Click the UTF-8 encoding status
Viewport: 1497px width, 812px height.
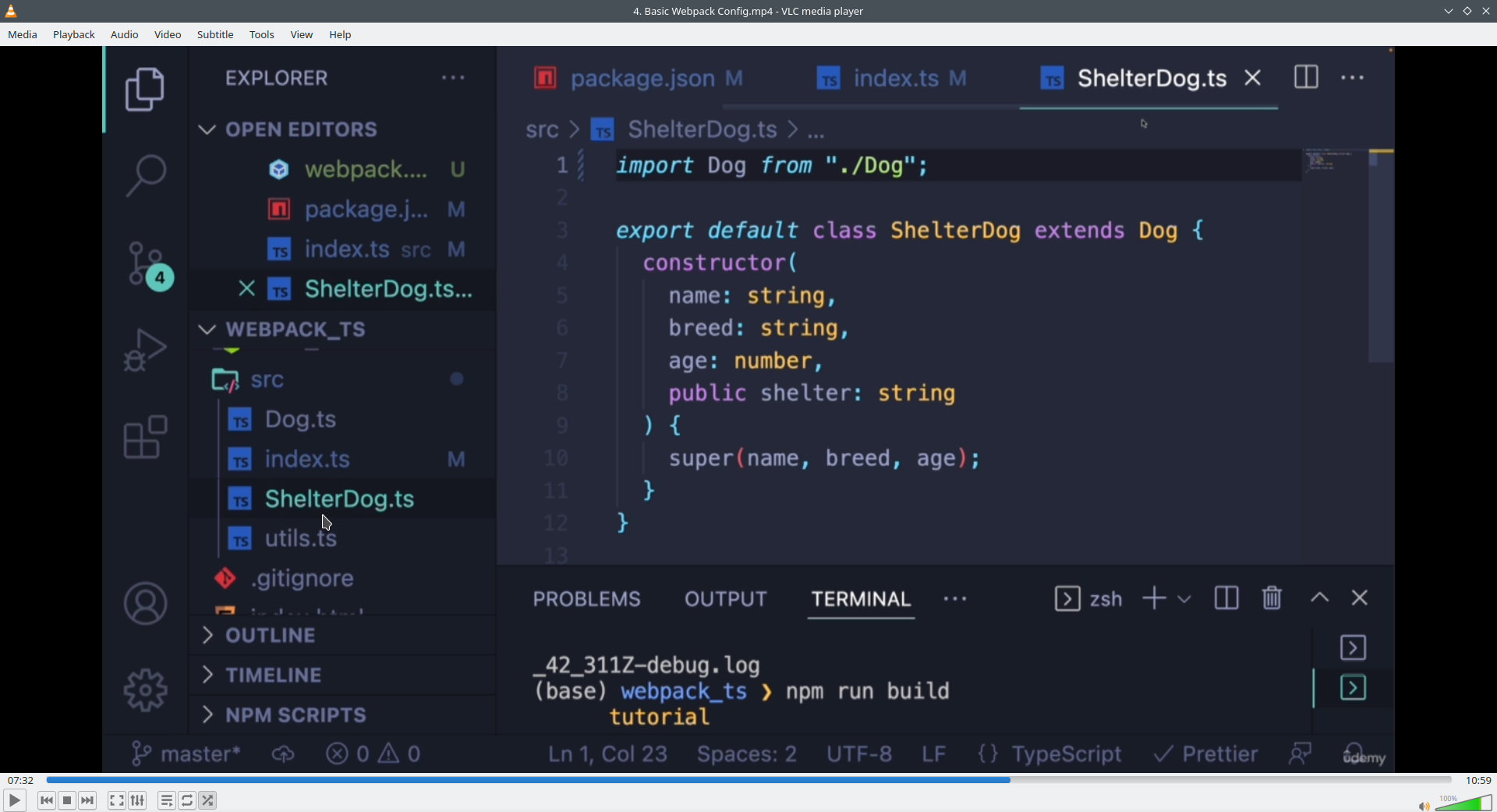(859, 754)
